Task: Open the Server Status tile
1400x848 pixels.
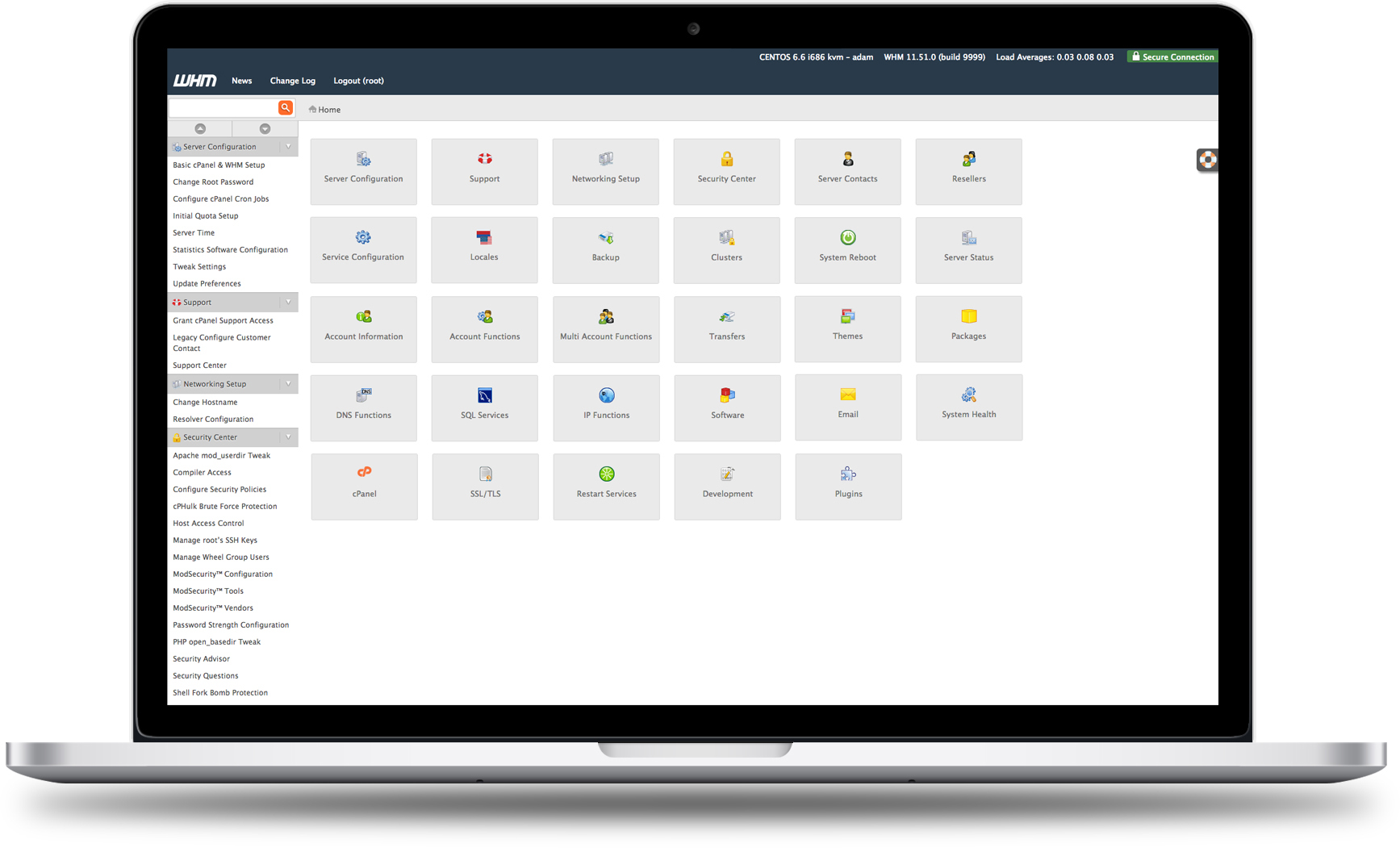Action: pyautogui.click(x=968, y=250)
